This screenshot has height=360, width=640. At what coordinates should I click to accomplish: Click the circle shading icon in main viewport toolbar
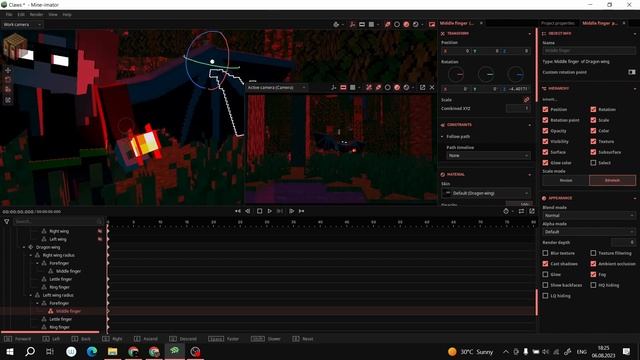(397, 24)
